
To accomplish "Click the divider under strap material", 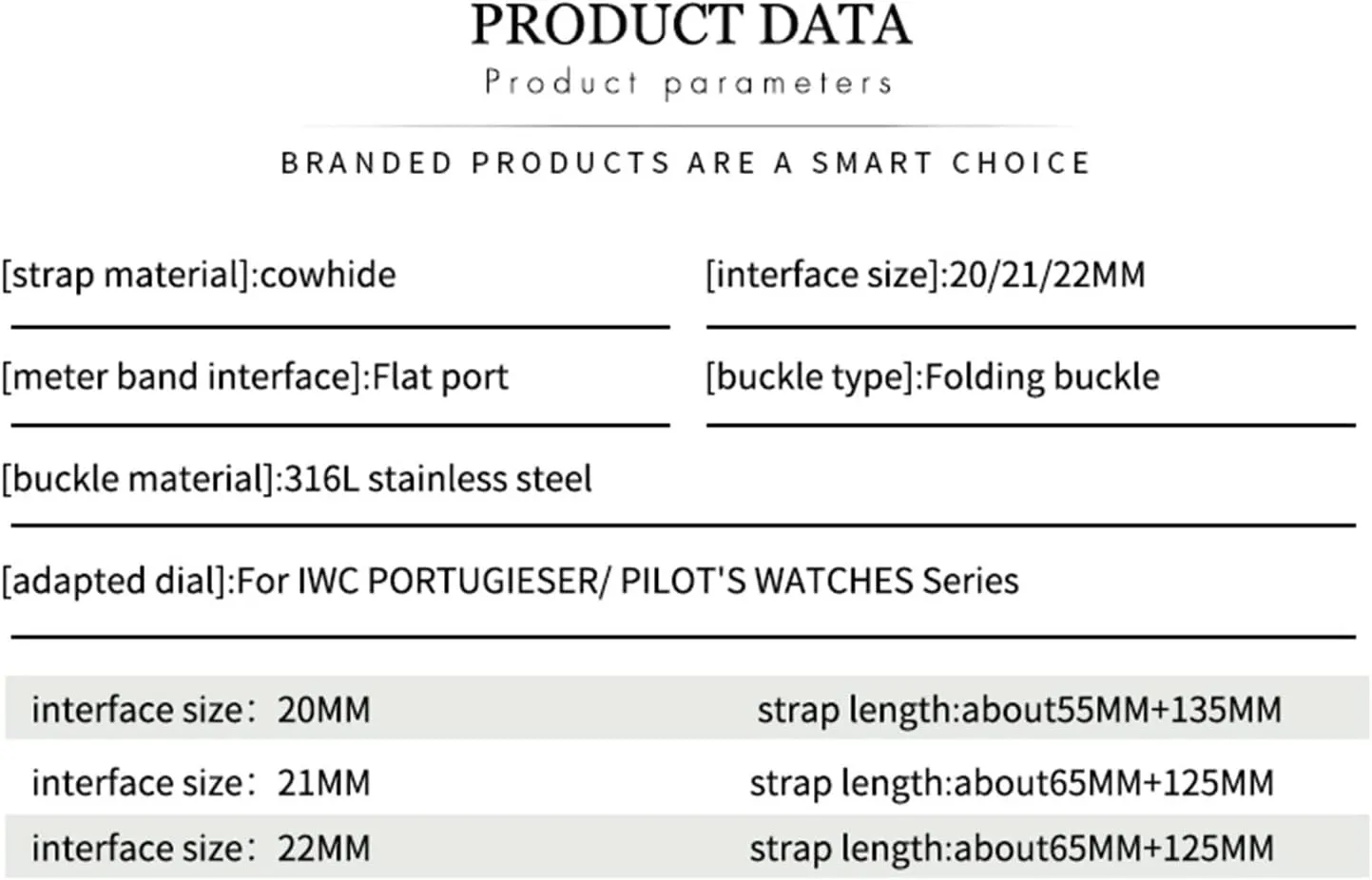I will point(340,327).
